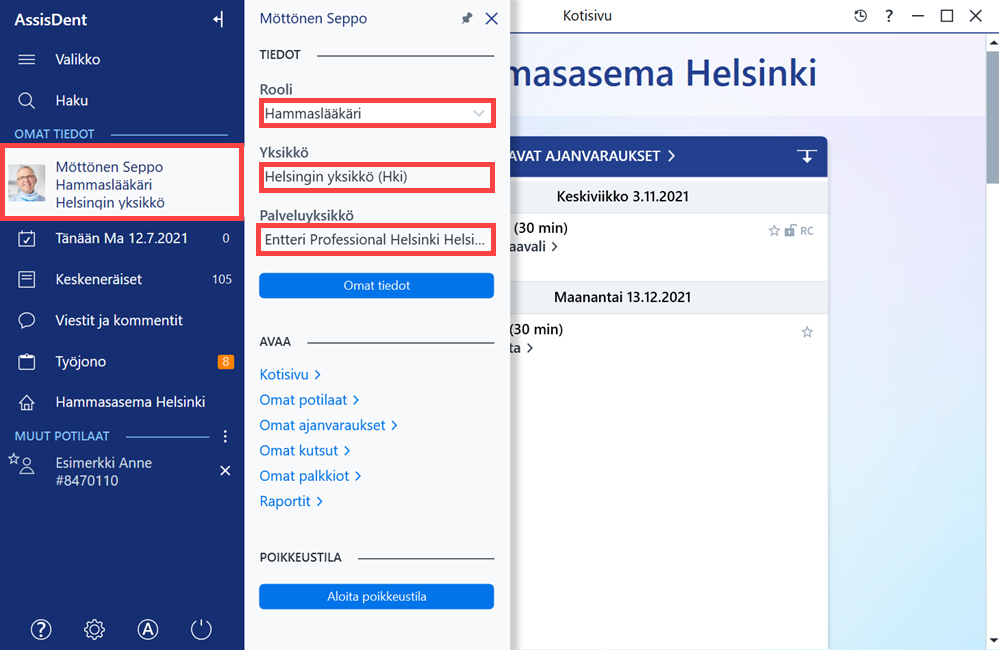The image size is (999, 650).
Task: Open the Valikko hamburger menu
Action: pos(27,60)
